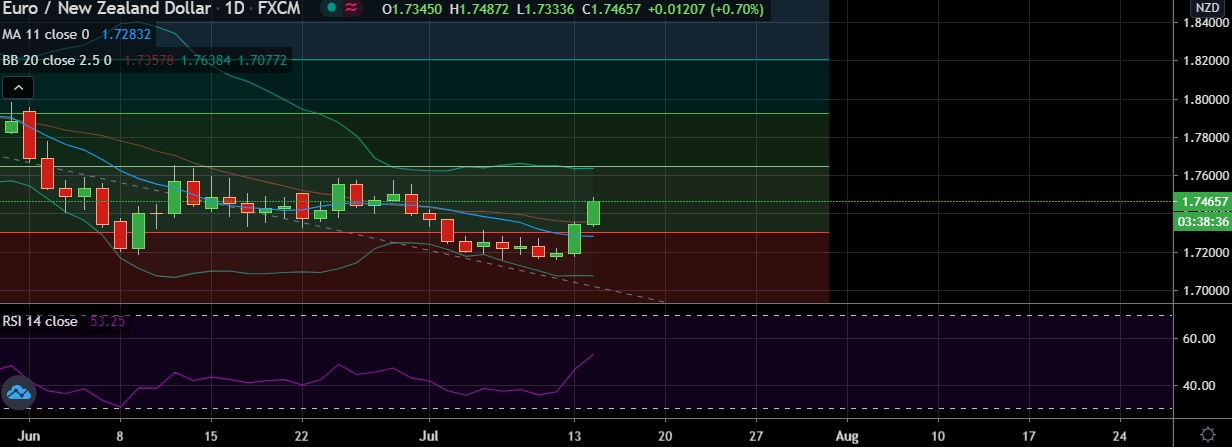The height and width of the screenshot is (447, 1232).
Task: Select the MA 11 close 0 indicator legend
Action: 46,34
